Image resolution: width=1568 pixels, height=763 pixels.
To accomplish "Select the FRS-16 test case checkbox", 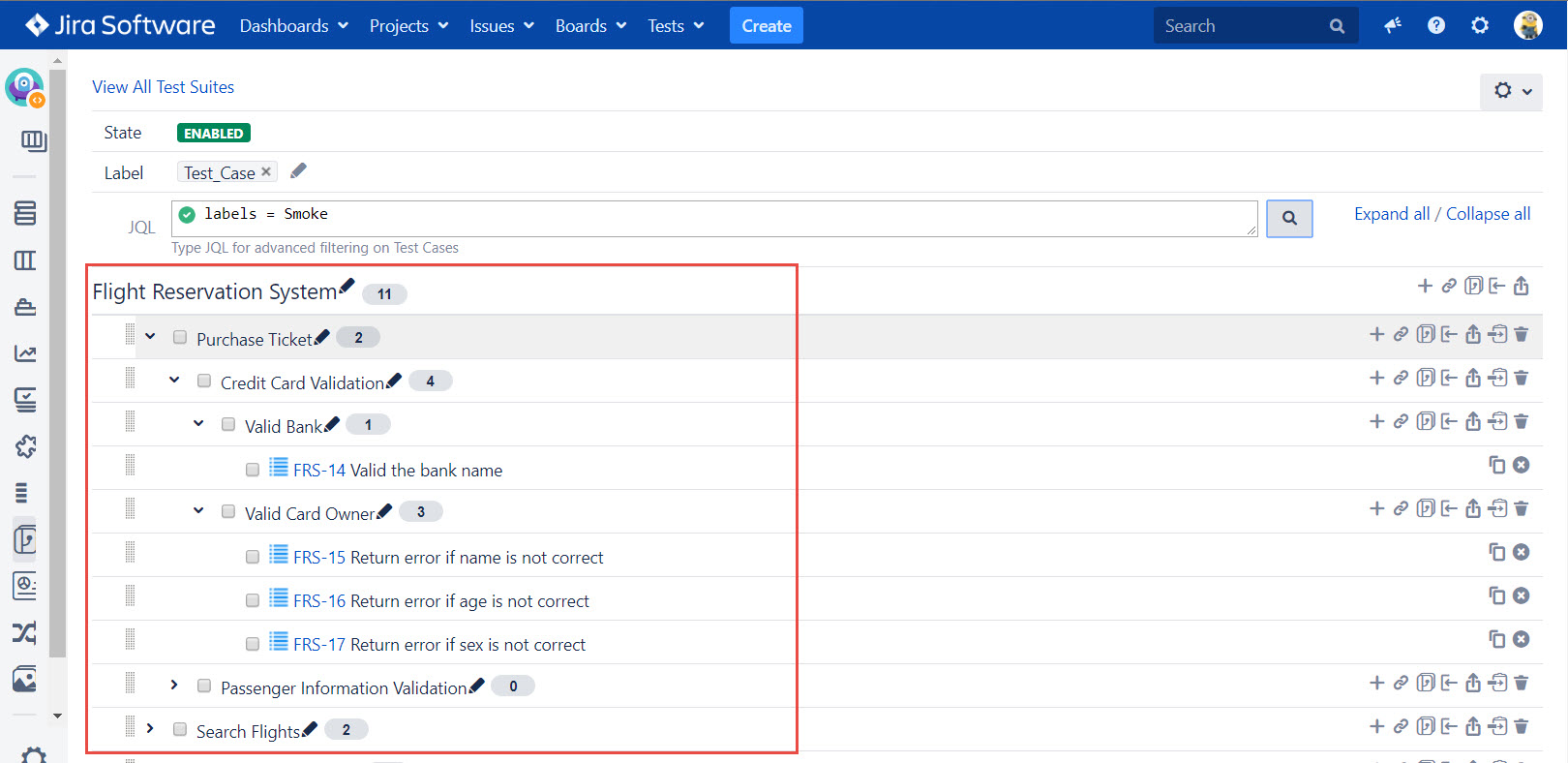I will (x=253, y=600).
